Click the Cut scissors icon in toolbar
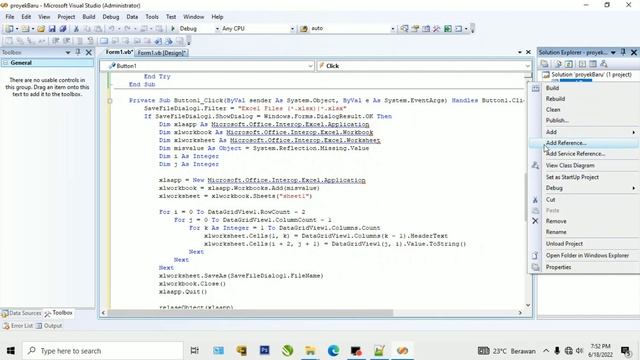This screenshot has width=640, height=360. coord(76,29)
